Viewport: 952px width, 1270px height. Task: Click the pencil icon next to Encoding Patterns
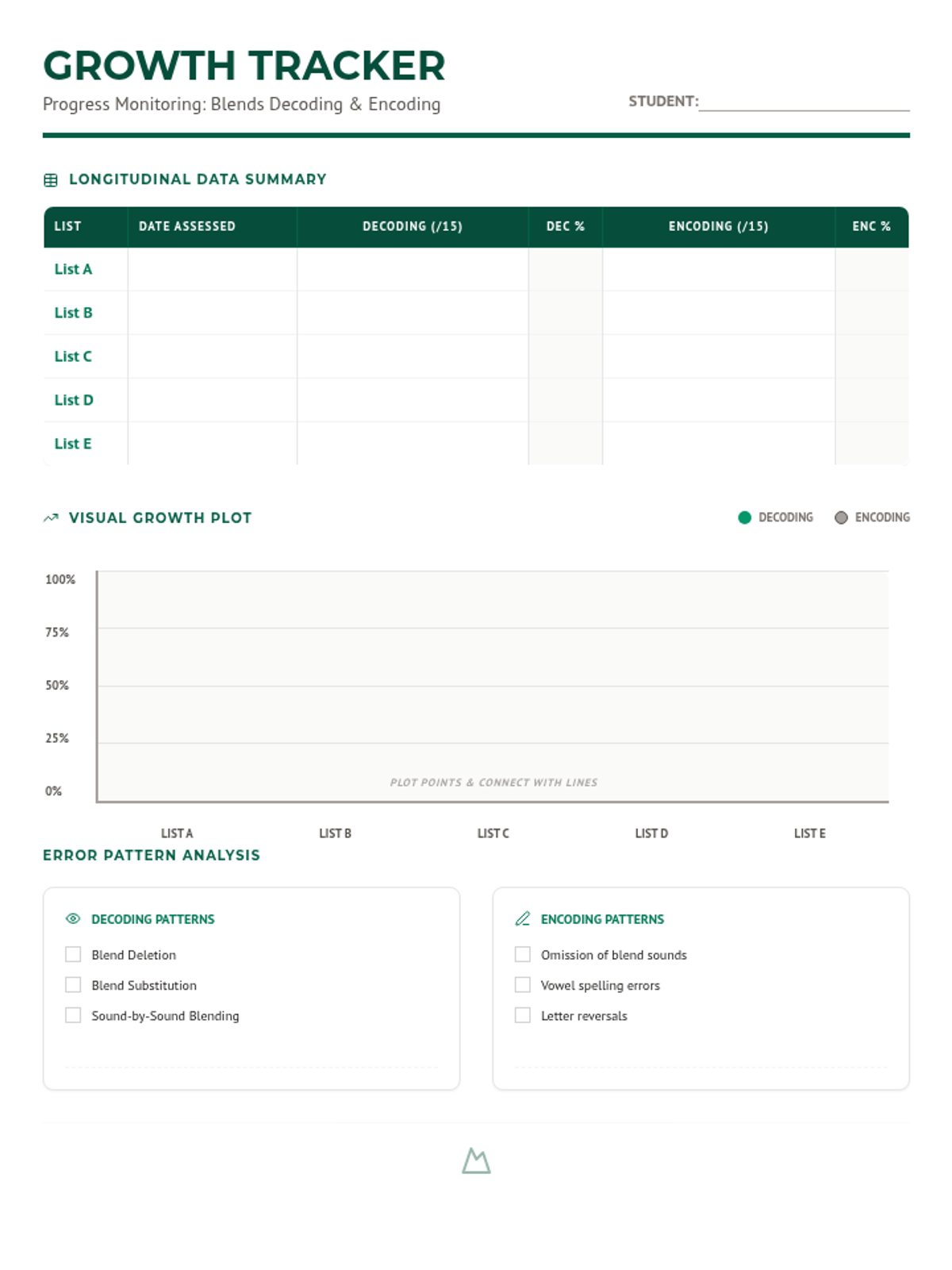click(522, 918)
